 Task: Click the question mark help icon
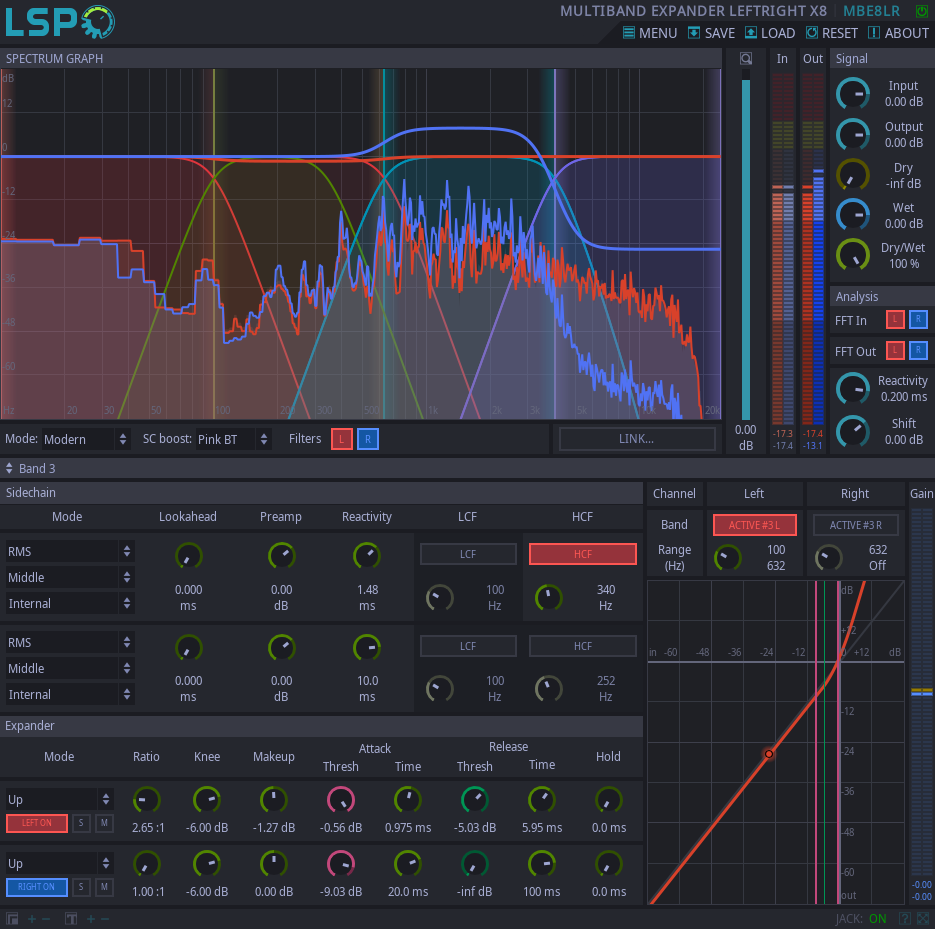coord(905,919)
